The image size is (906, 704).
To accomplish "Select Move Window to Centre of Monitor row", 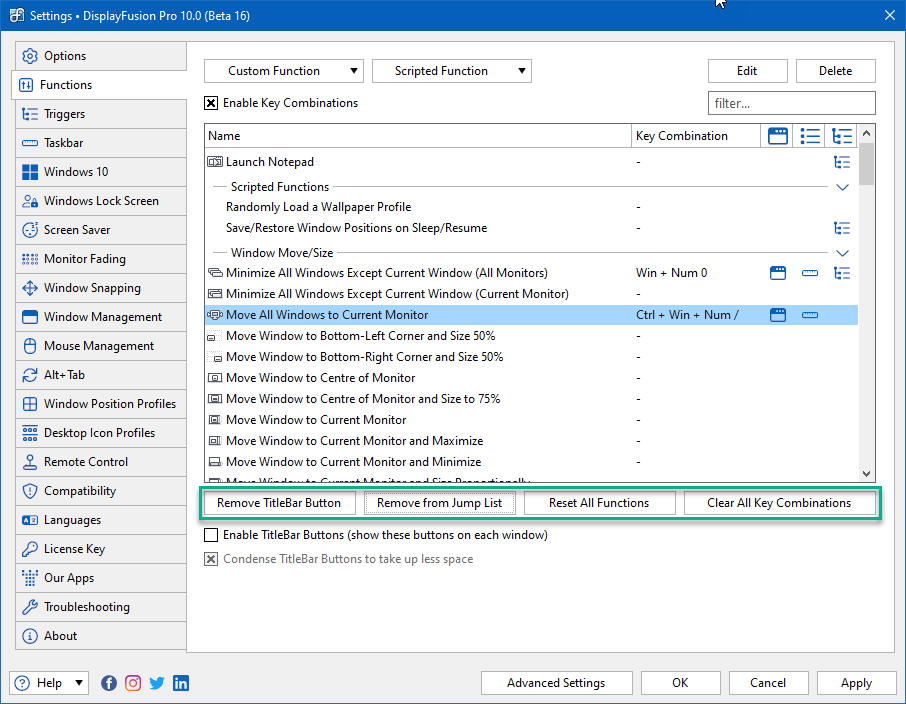I will coord(532,378).
